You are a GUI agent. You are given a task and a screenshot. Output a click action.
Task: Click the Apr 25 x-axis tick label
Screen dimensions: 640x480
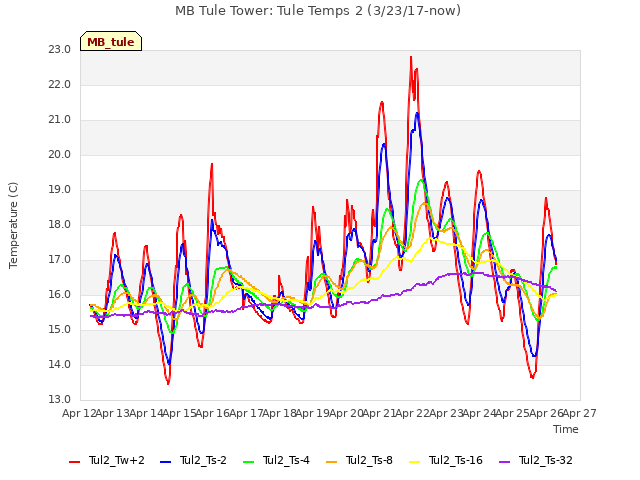(512, 413)
